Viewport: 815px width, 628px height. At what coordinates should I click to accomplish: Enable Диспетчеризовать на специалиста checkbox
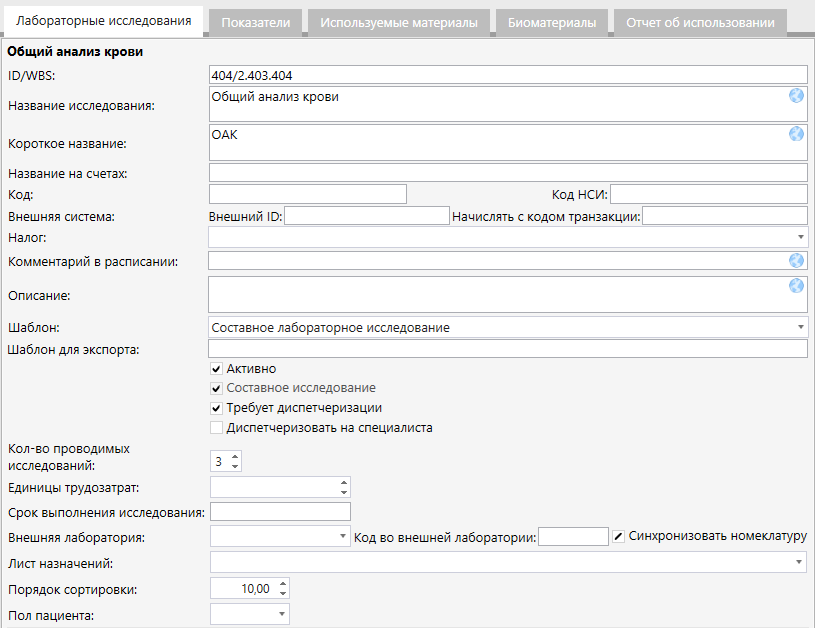pos(216,428)
